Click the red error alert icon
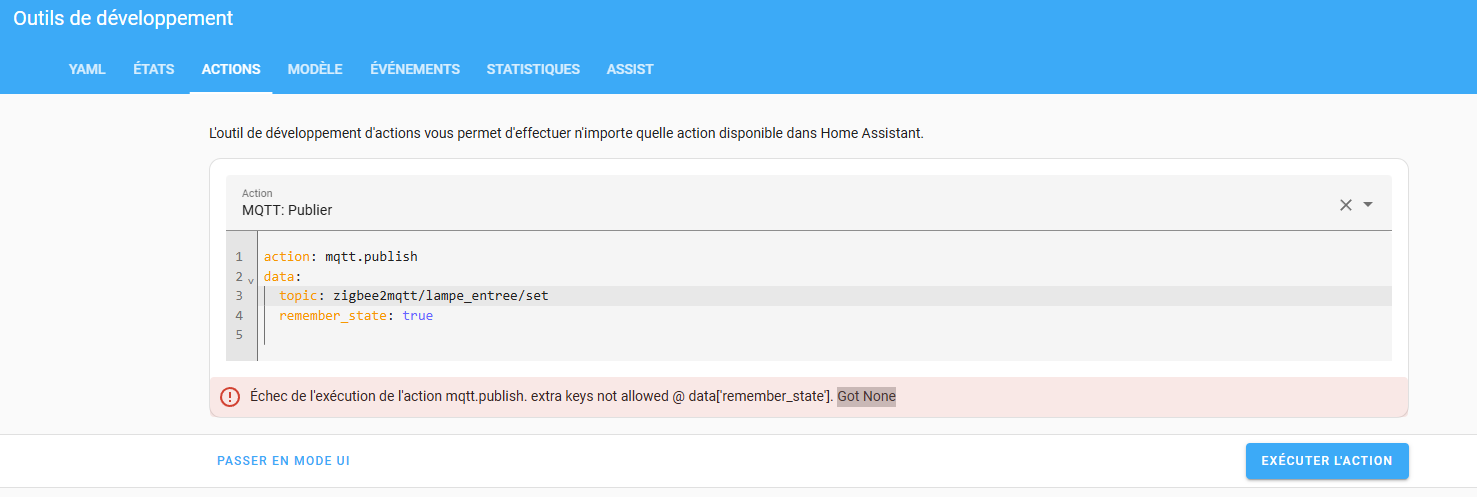The width and height of the screenshot is (1477, 497). coord(230,397)
